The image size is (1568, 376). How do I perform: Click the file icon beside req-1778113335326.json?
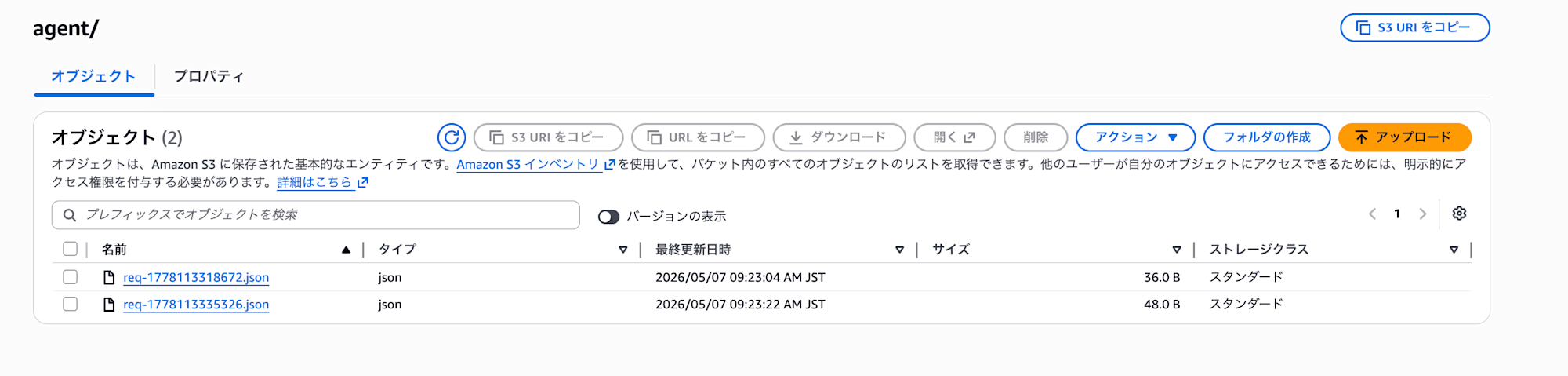click(x=109, y=305)
